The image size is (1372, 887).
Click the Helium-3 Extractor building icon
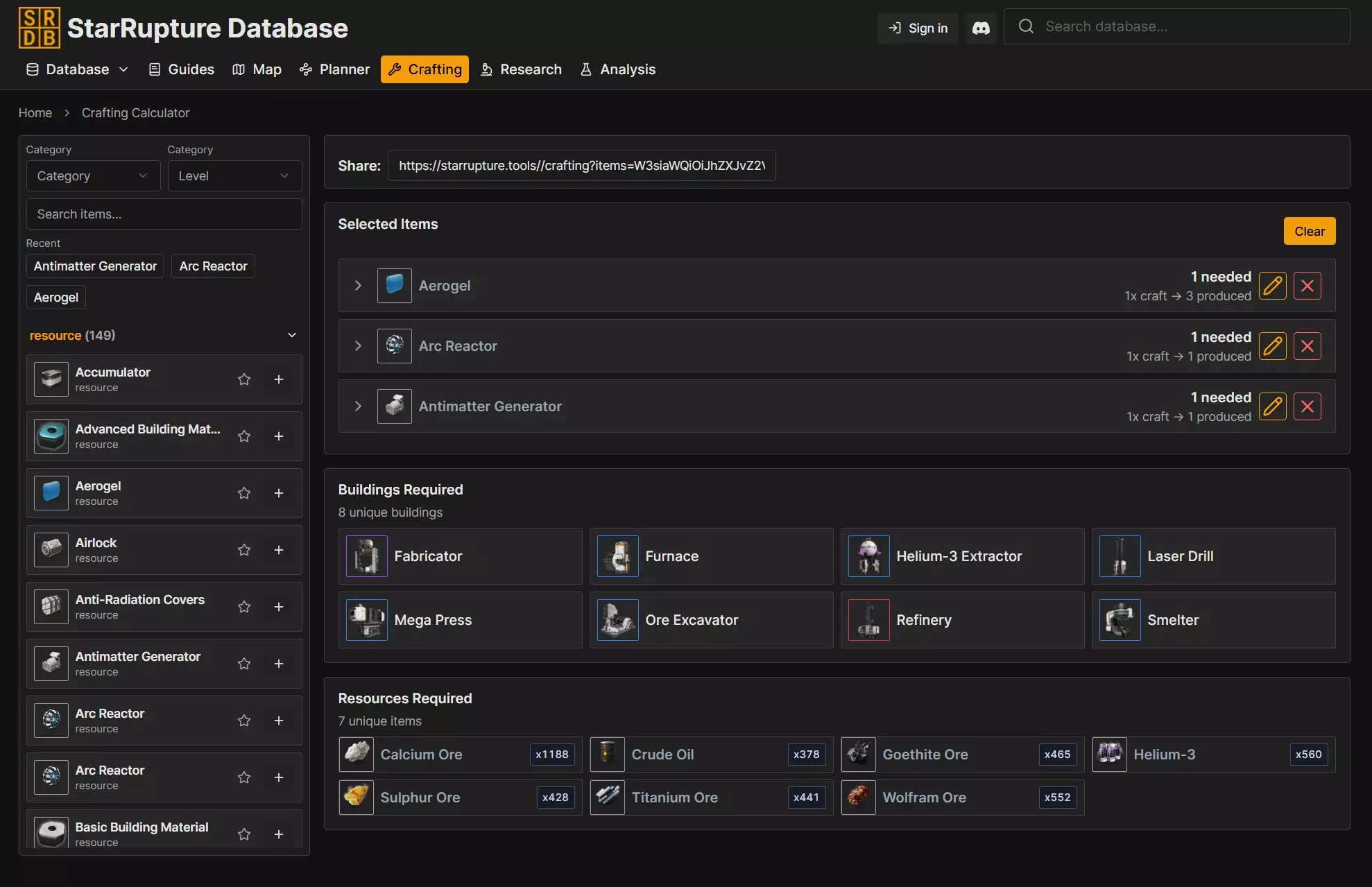tap(868, 556)
